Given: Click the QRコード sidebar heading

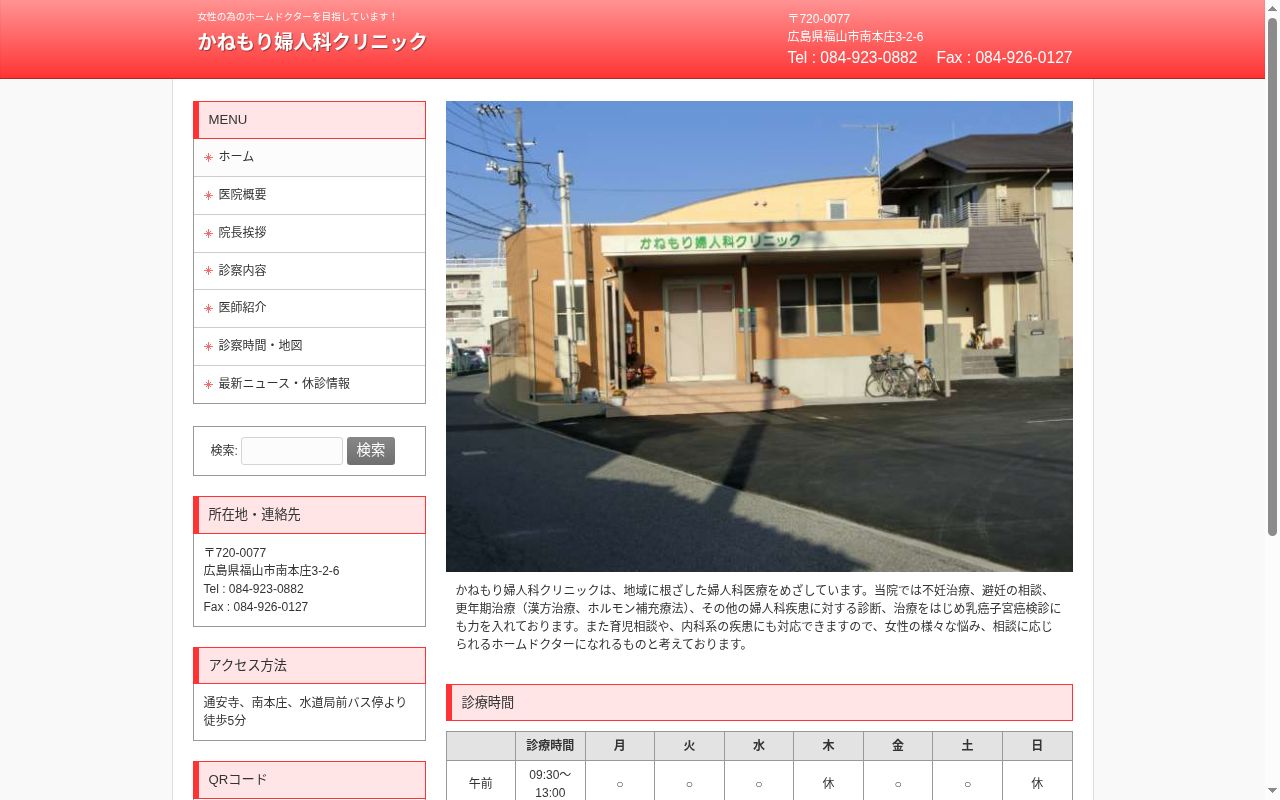Looking at the screenshot, I should coord(309,780).
